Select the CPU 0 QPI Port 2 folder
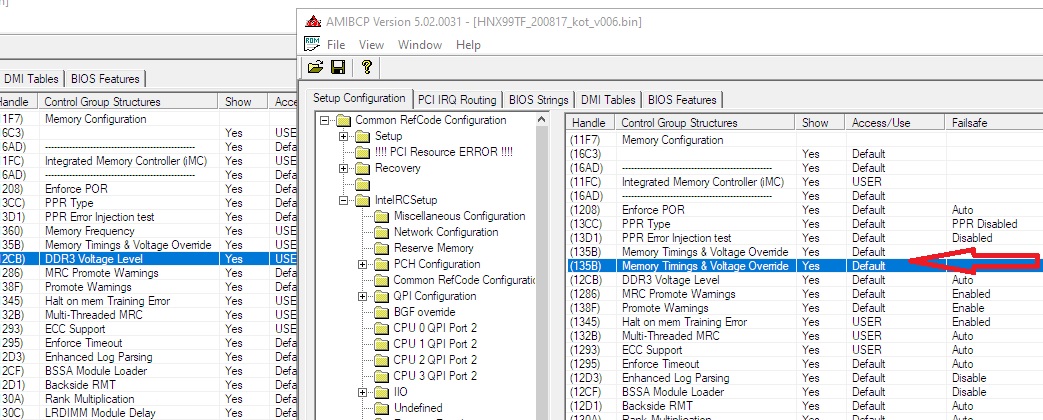Viewport: 1043px width, 420px height. point(426,328)
